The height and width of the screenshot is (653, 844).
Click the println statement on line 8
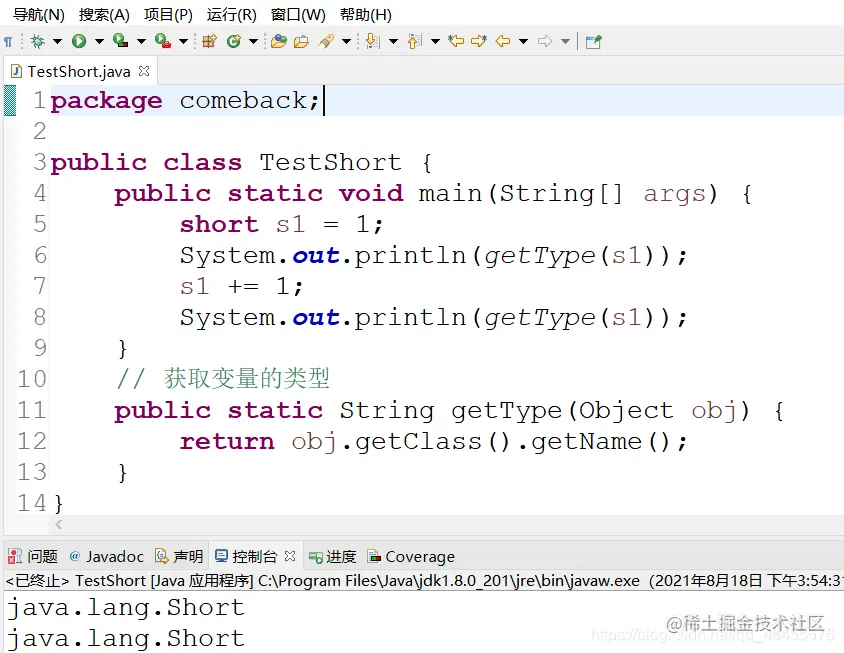[x=434, y=318]
